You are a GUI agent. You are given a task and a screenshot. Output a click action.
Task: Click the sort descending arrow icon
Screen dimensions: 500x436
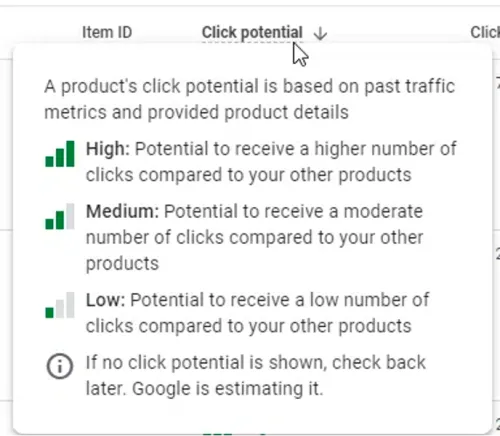pos(320,33)
